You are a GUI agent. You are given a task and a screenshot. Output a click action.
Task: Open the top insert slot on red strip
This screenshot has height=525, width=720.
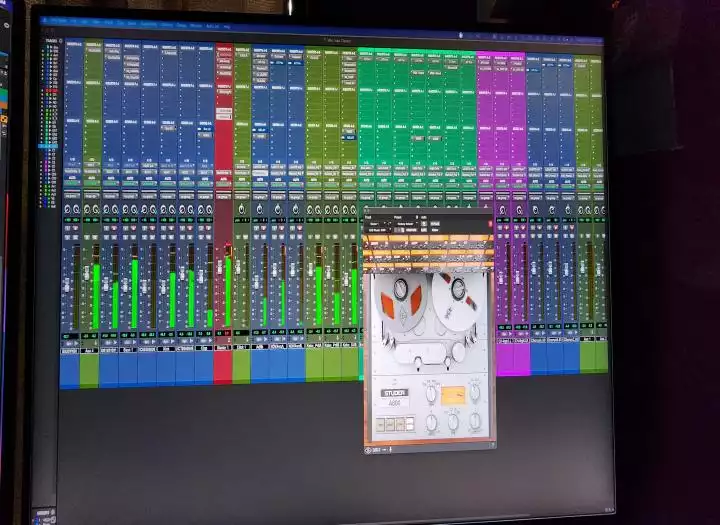[225, 56]
